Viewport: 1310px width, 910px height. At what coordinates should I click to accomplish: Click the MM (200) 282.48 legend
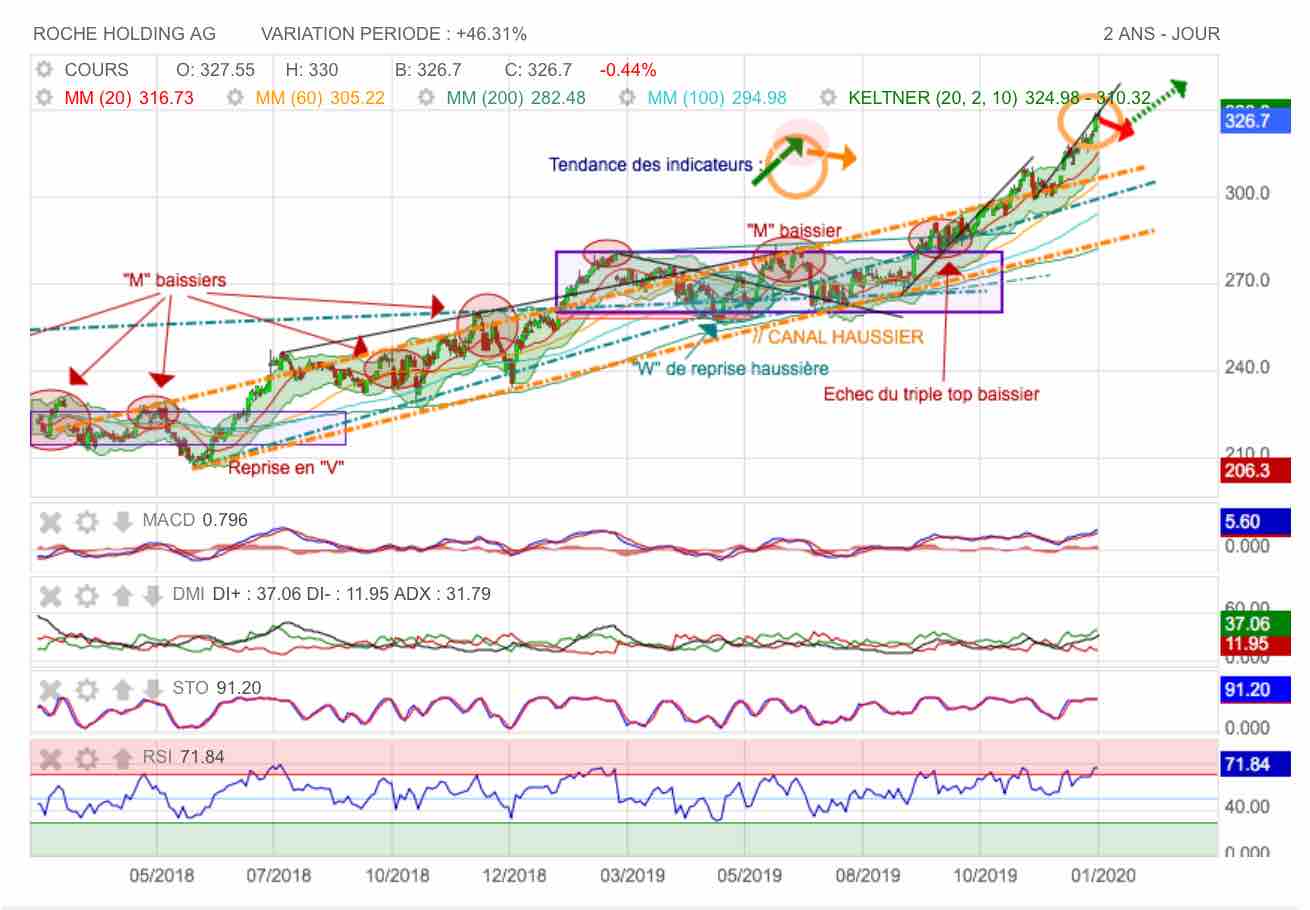516,98
